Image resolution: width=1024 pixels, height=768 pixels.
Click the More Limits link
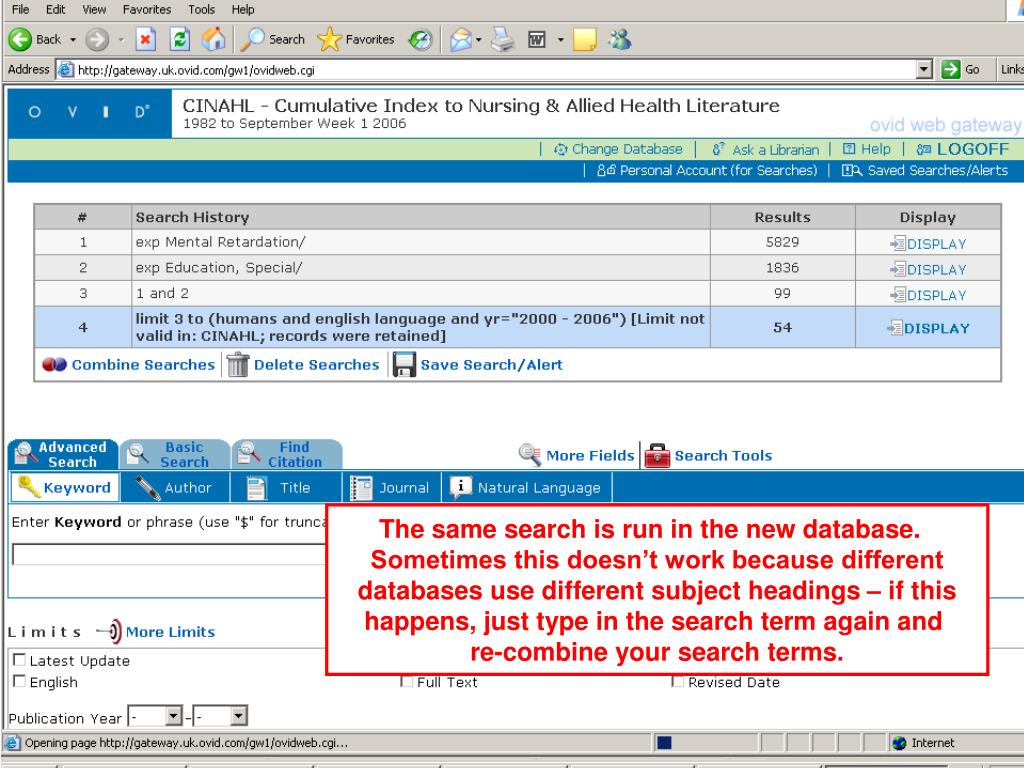pos(170,632)
